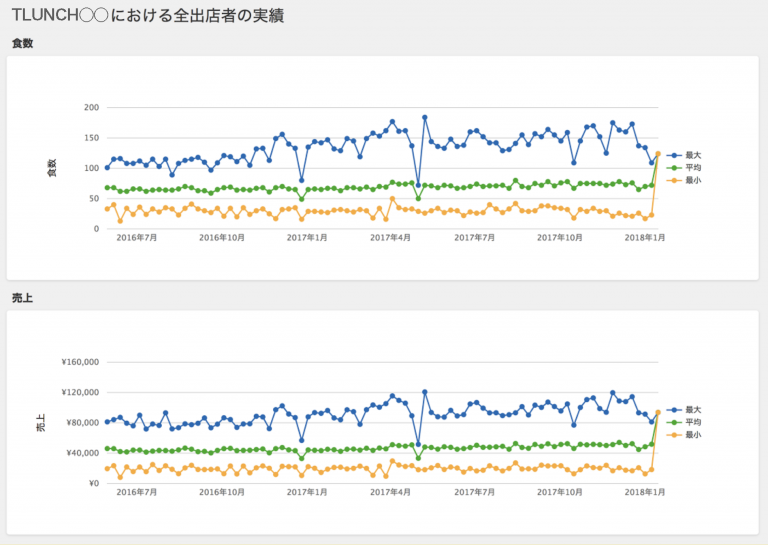Click orange legend marker for 最小 in 食数 chart
Screen dimensions: 768x545
coord(674,180)
